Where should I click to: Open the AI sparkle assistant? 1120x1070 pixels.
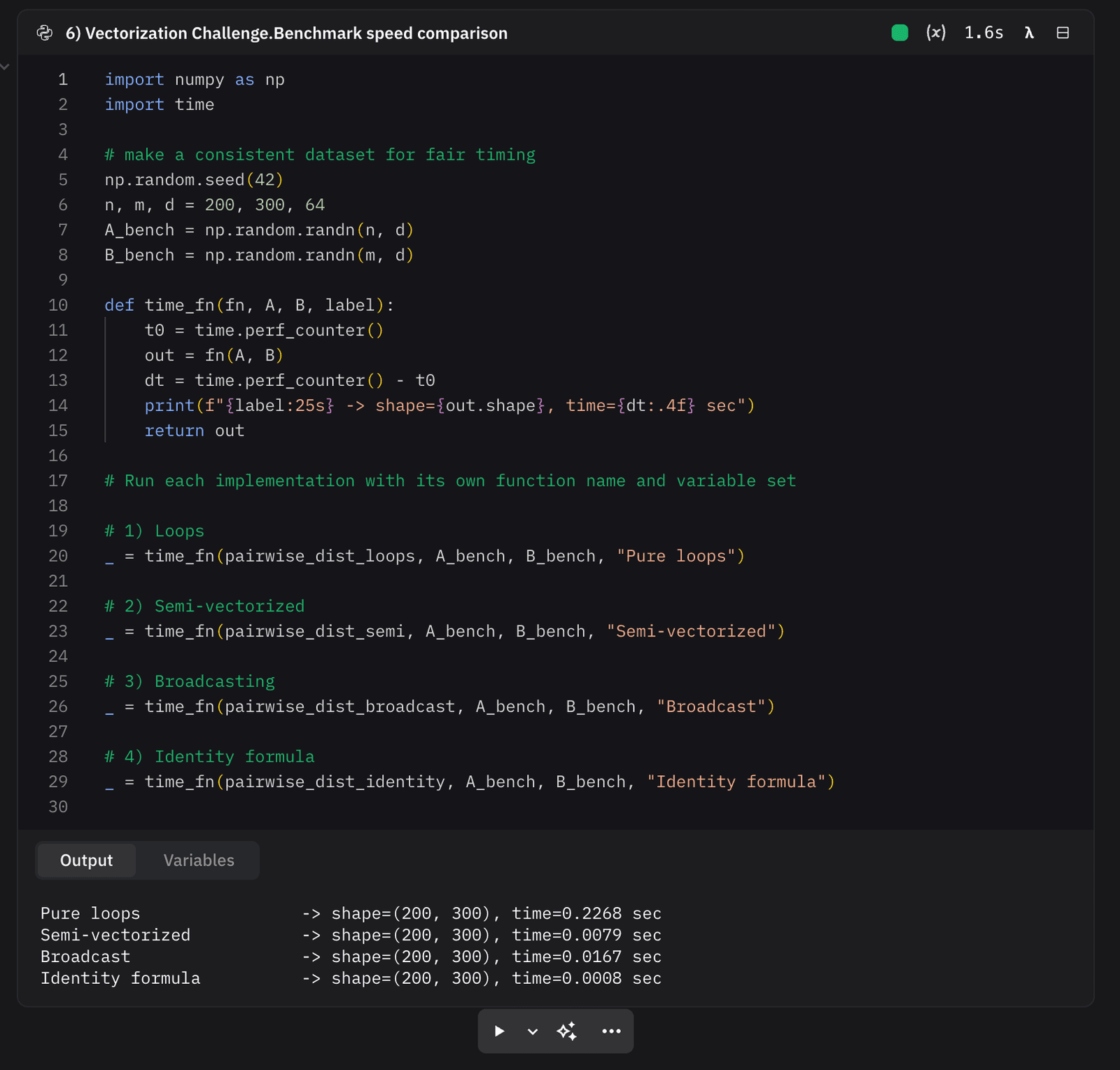[x=566, y=1031]
